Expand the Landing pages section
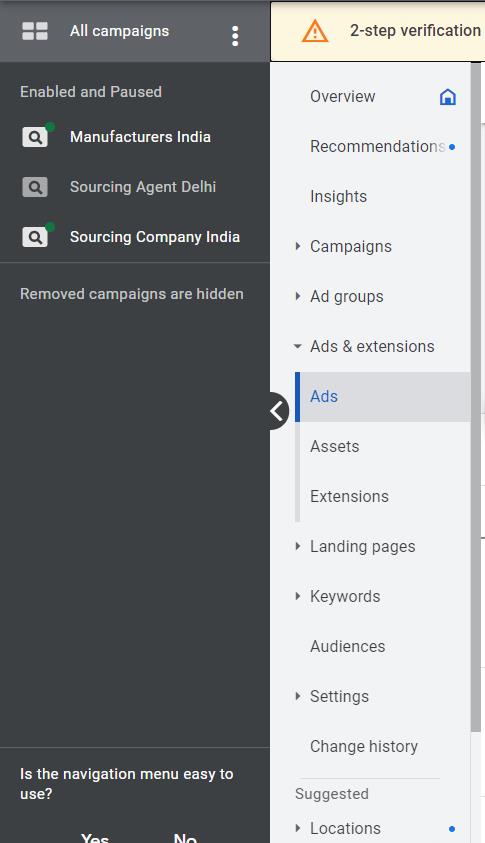Screen dimensions: 485x843 coord(298,546)
